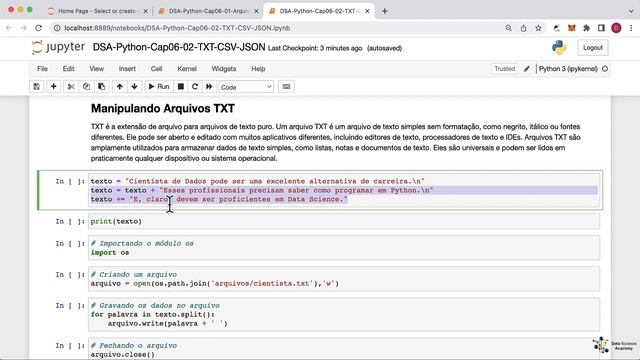Copy selected cells from the toolbar
This screenshot has width=640, height=360.
86,87
